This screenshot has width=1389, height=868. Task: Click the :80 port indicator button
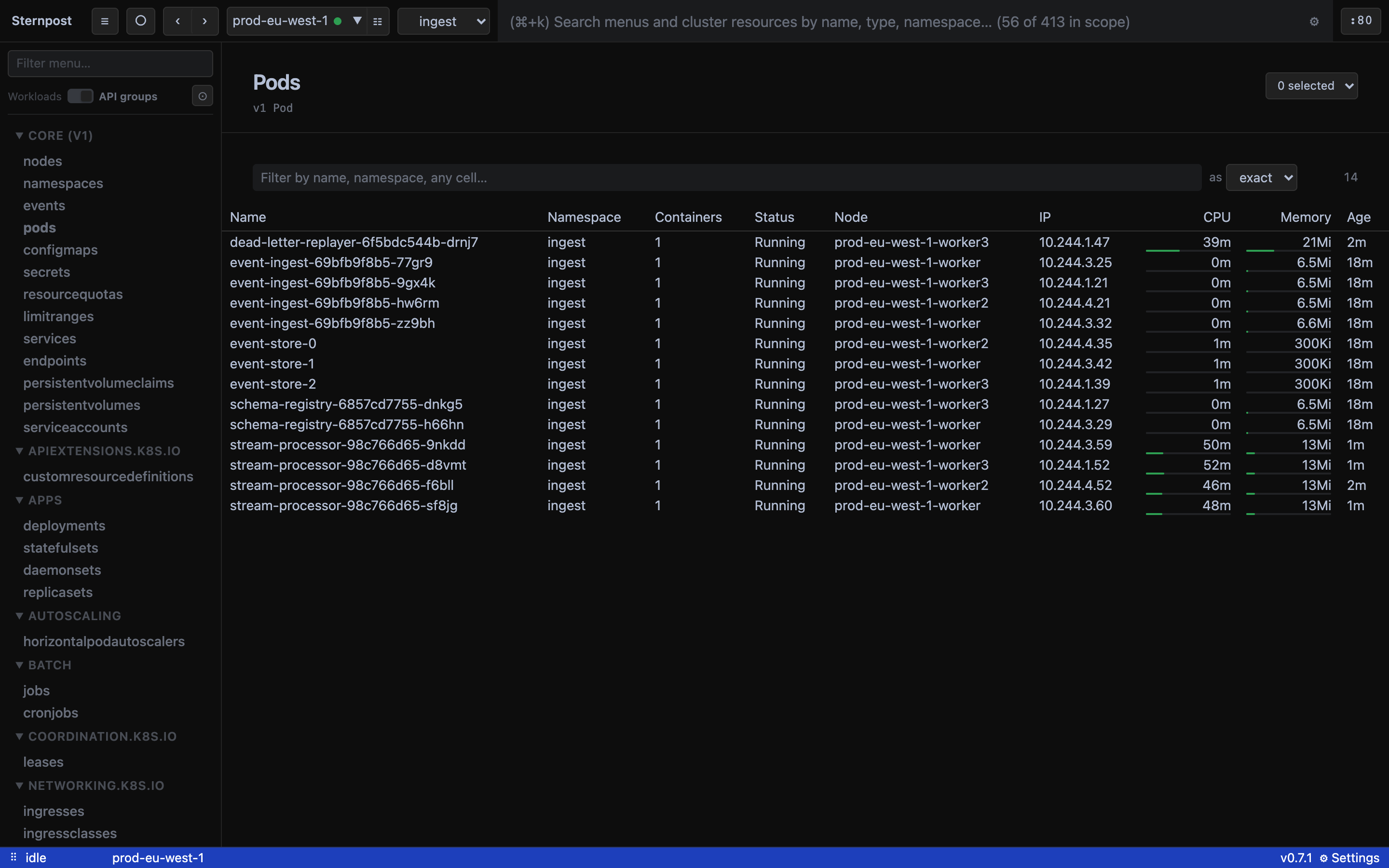(x=1361, y=21)
